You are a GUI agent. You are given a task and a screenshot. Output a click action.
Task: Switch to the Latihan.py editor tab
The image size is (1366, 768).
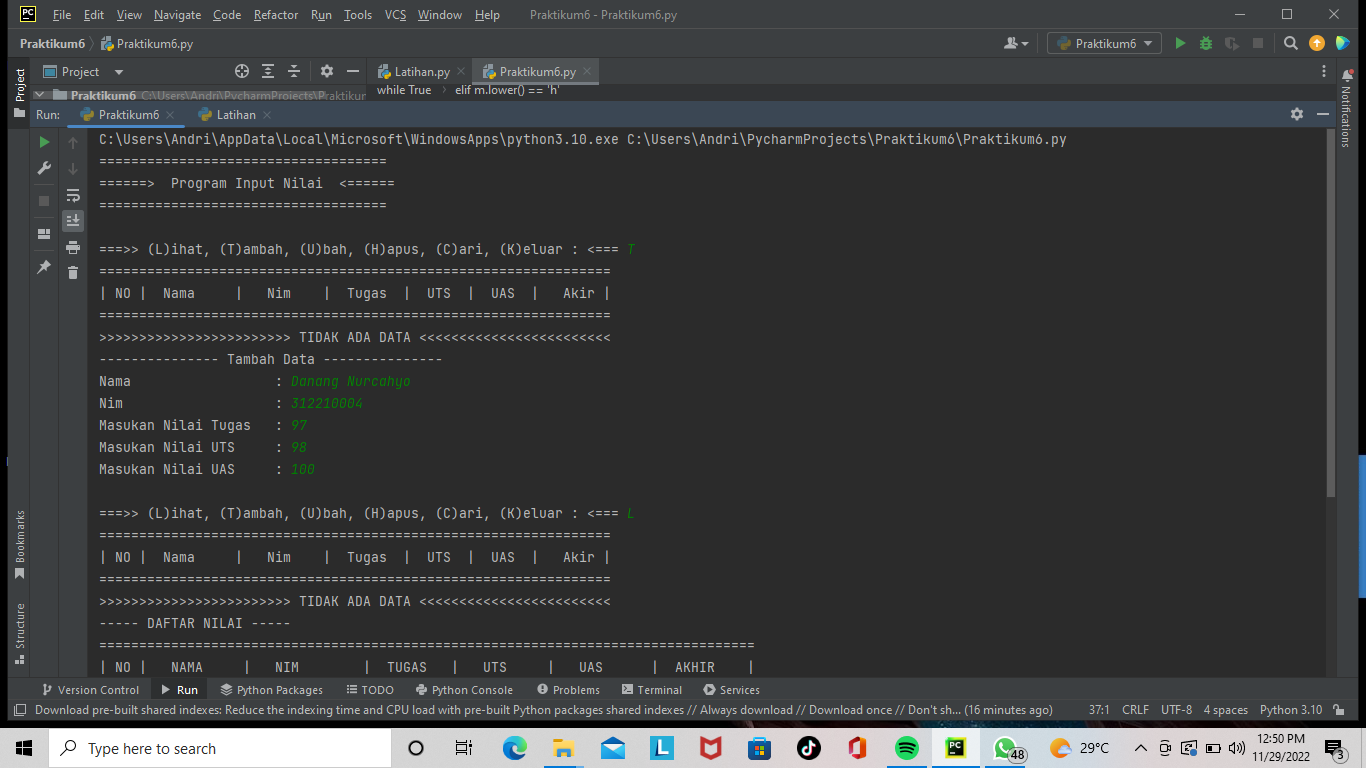click(418, 71)
